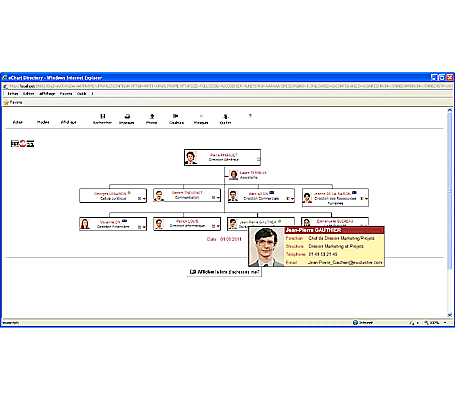The width and height of the screenshot is (455, 400).
Task: Click the Rechercher binoculars toolbar icon
Action: pos(103,116)
